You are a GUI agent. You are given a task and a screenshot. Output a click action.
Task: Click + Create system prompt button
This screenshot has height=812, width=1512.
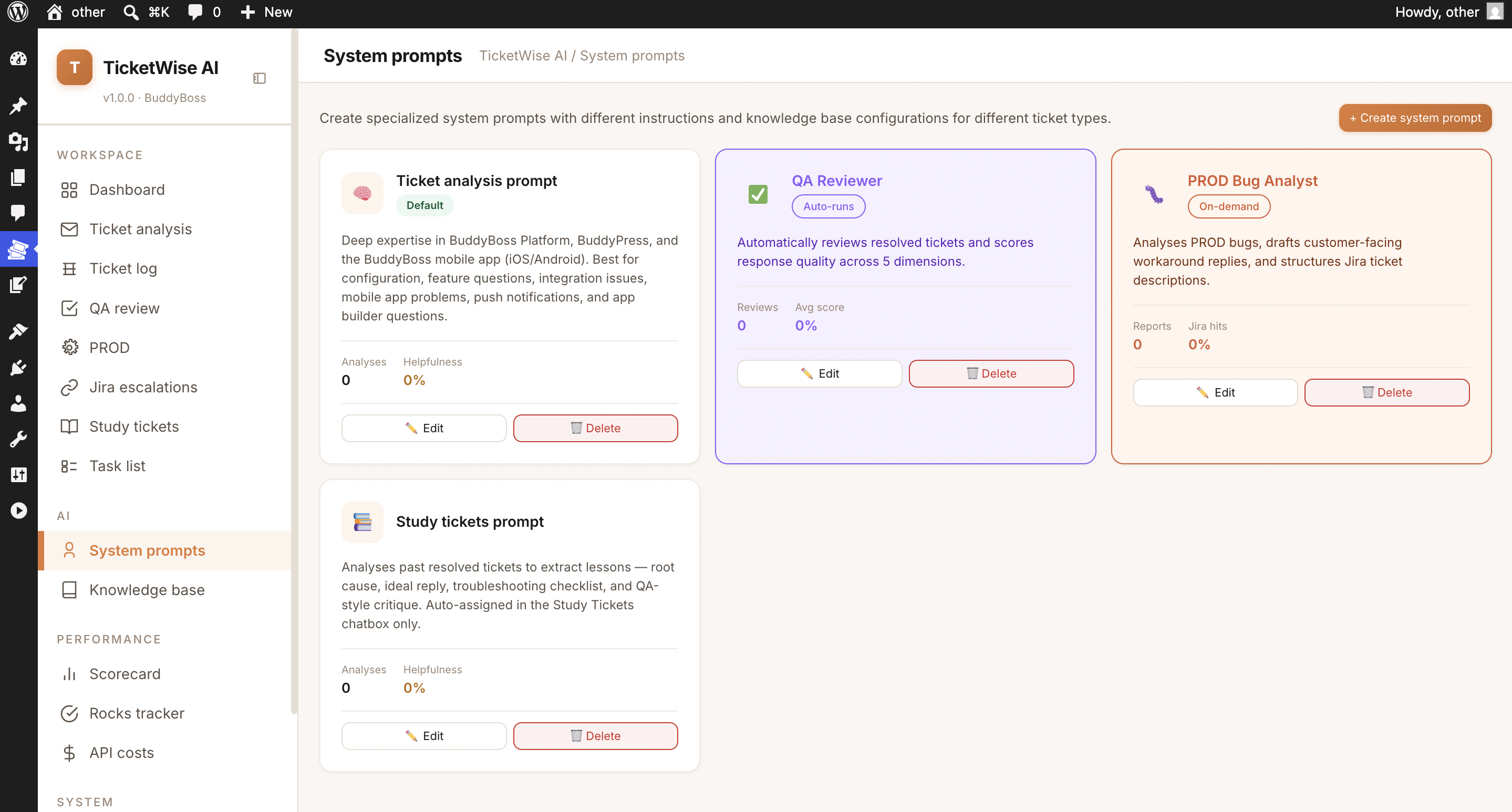[x=1415, y=118]
